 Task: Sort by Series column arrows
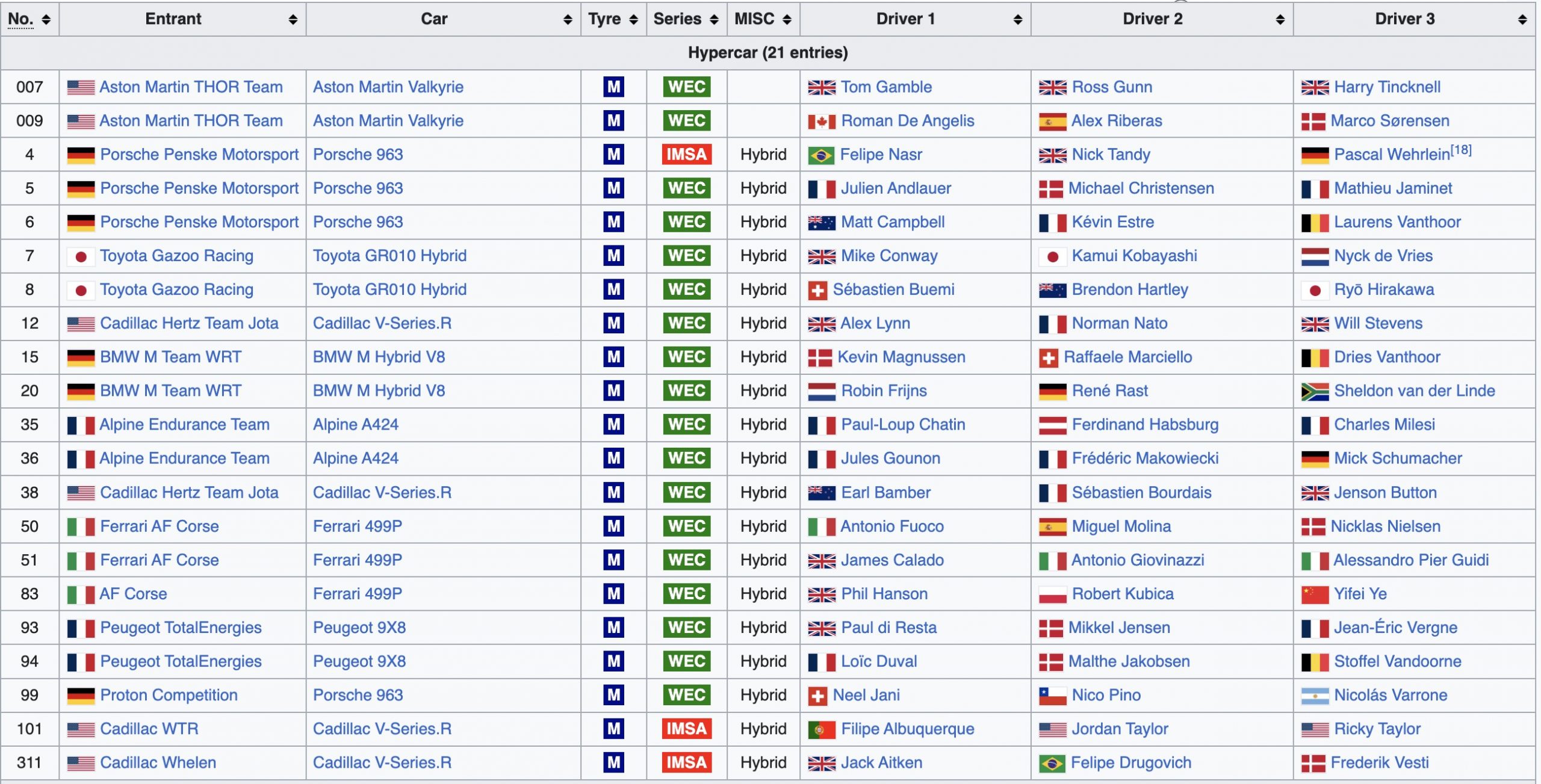click(x=714, y=20)
